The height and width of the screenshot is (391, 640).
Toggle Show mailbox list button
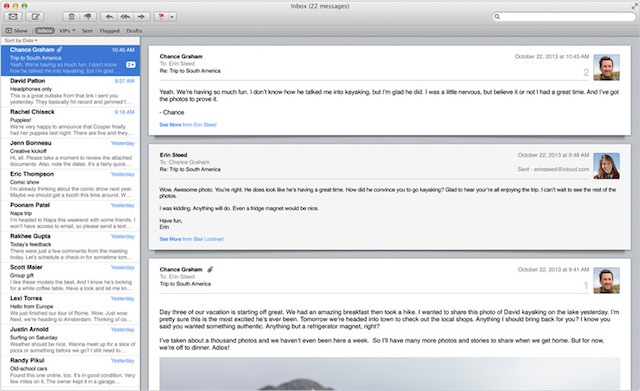tap(16, 31)
